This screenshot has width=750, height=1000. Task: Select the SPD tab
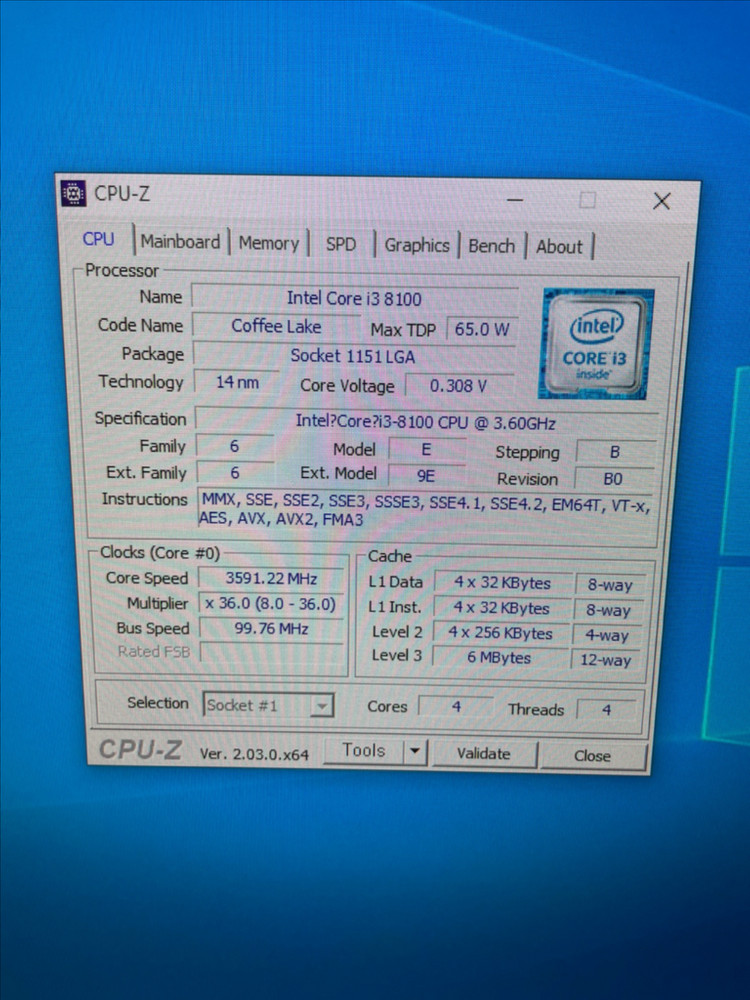pyautogui.click(x=341, y=244)
